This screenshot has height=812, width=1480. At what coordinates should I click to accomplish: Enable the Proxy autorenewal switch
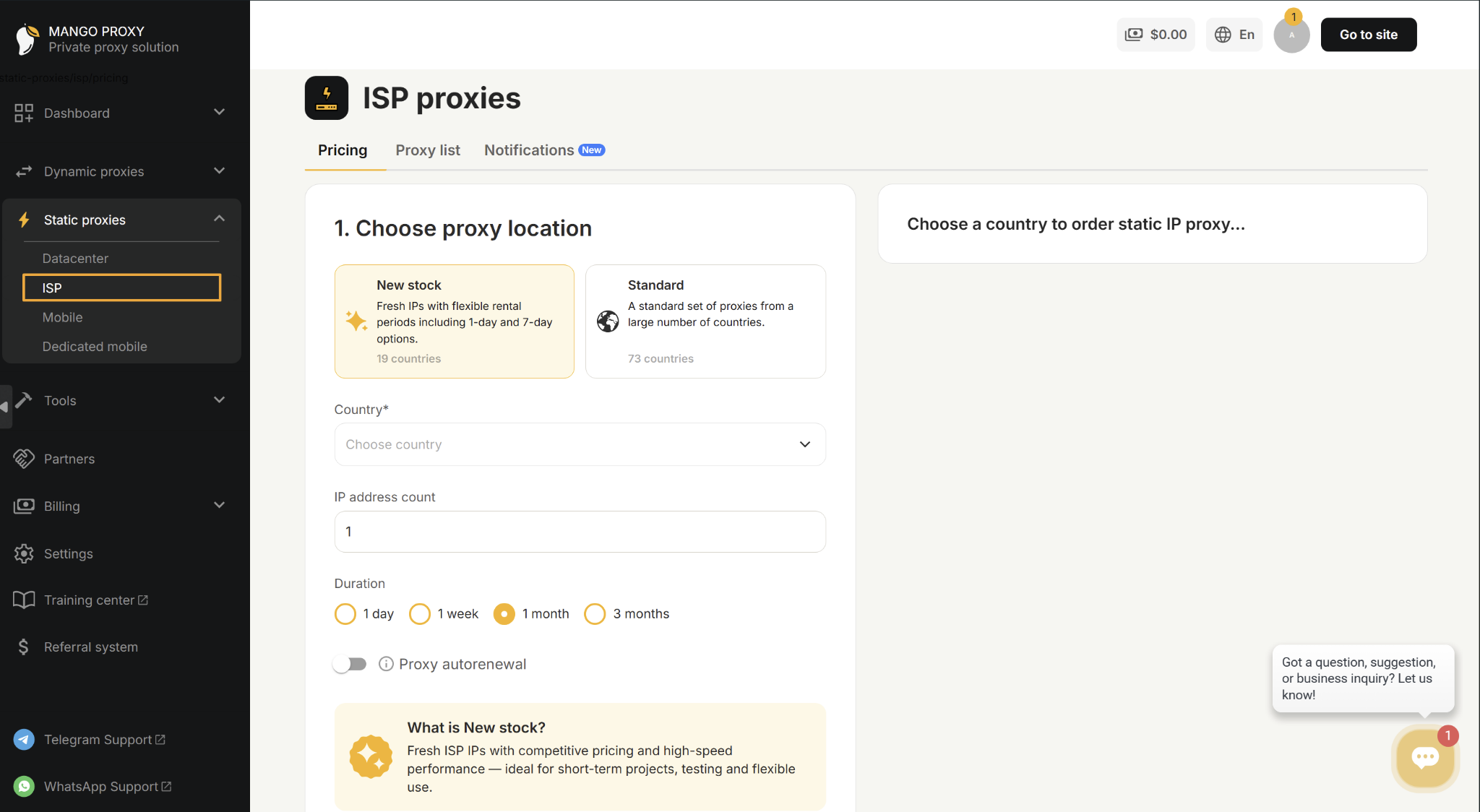click(x=350, y=664)
